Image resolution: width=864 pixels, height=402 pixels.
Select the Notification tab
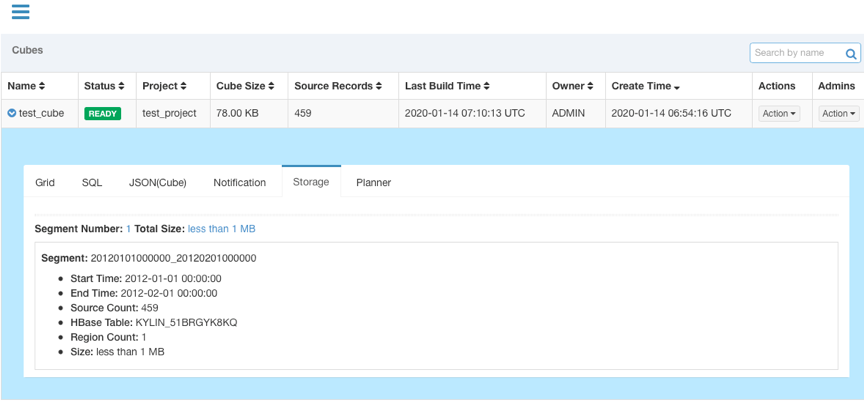tap(239, 182)
